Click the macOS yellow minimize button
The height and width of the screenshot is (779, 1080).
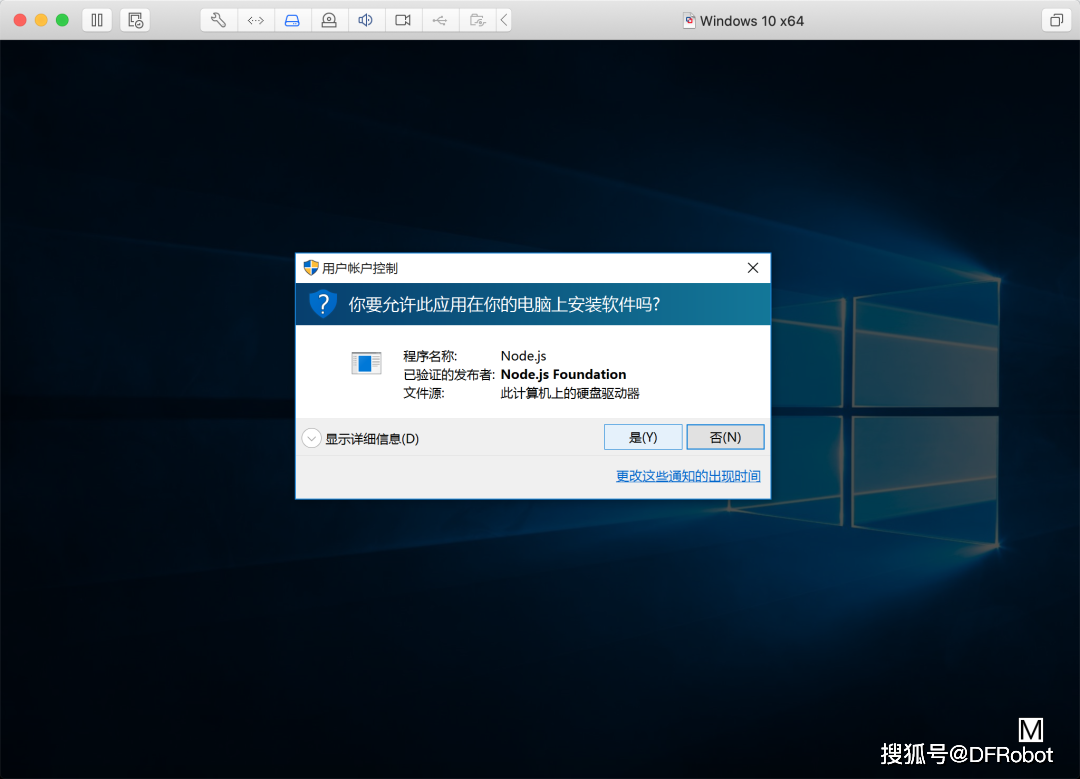41,20
